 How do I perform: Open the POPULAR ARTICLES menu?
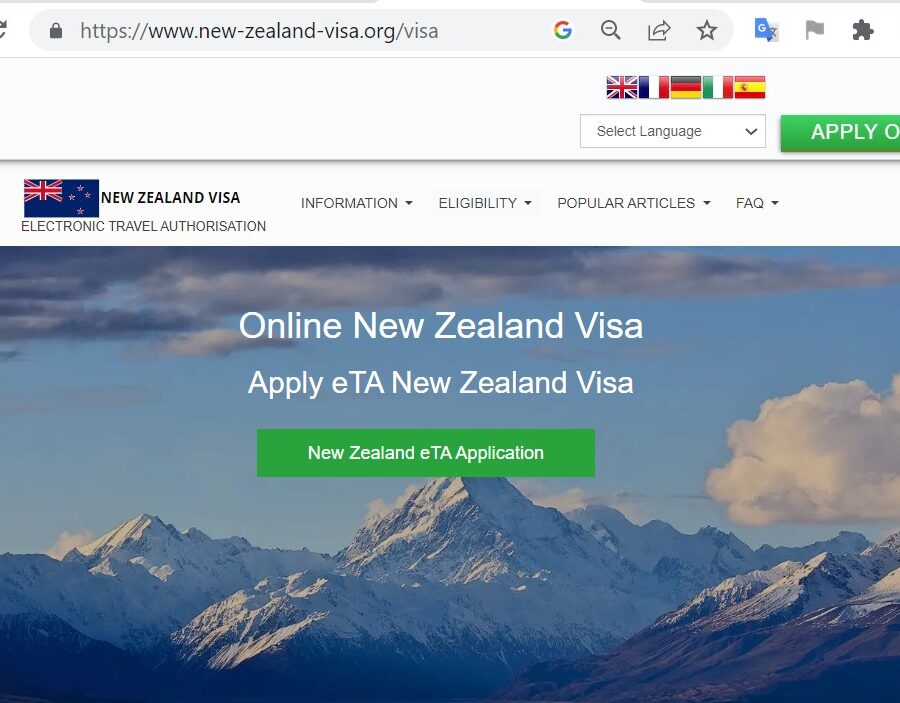634,203
